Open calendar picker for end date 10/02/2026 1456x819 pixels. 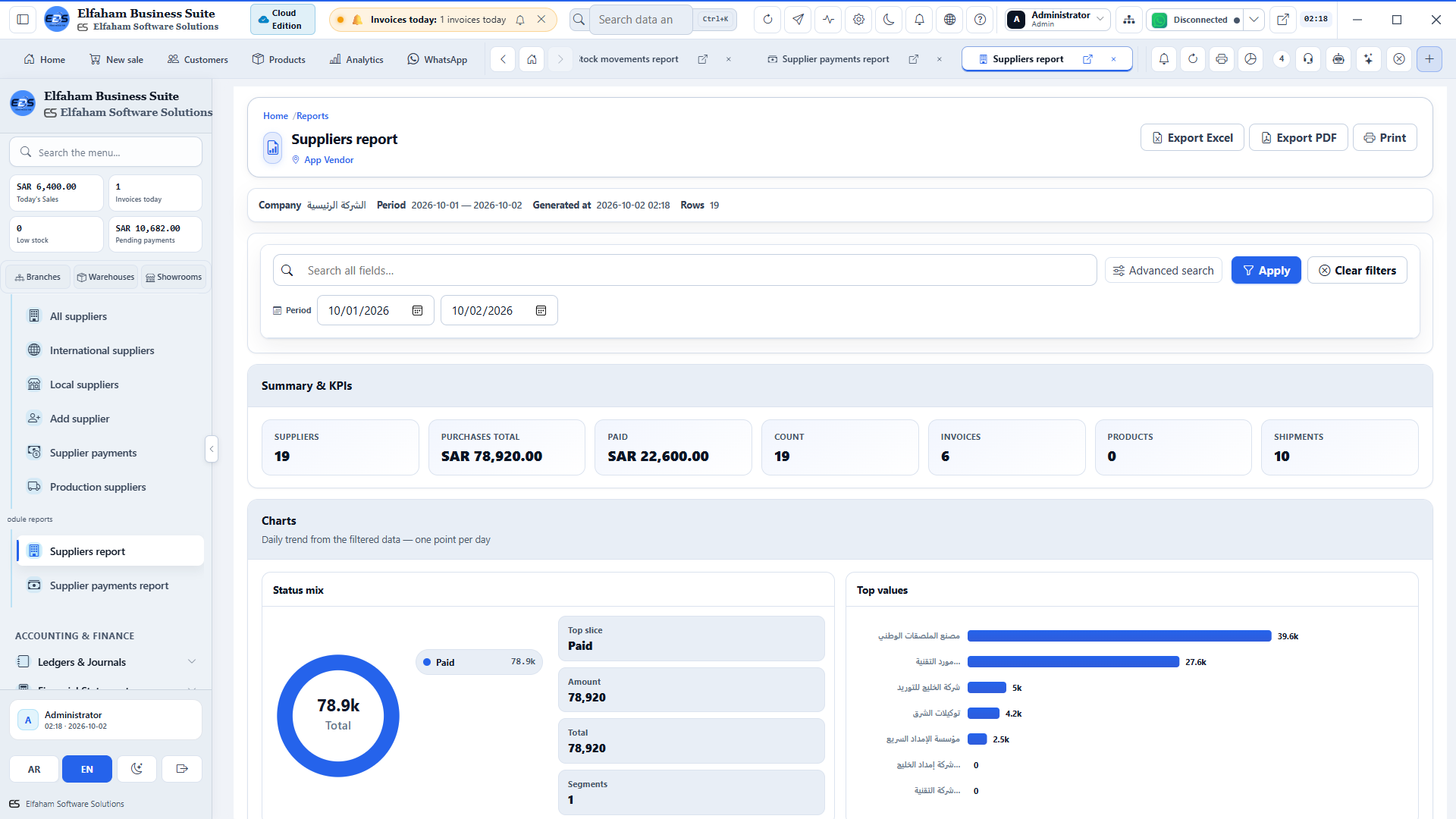[541, 311]
